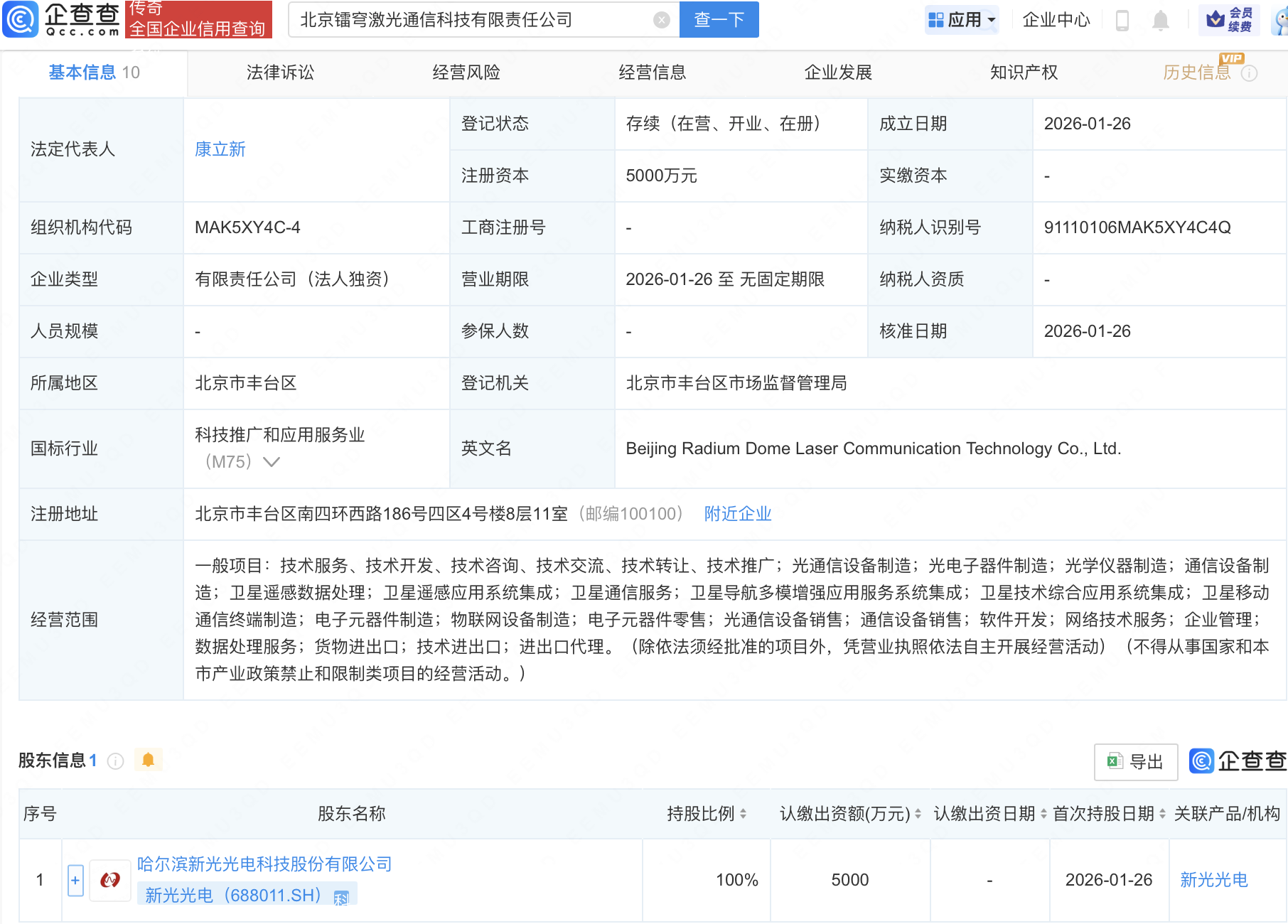This screenshot has height=924, width=1288.
Task: Click the 查一下 search button
Action: coord(719,20)
